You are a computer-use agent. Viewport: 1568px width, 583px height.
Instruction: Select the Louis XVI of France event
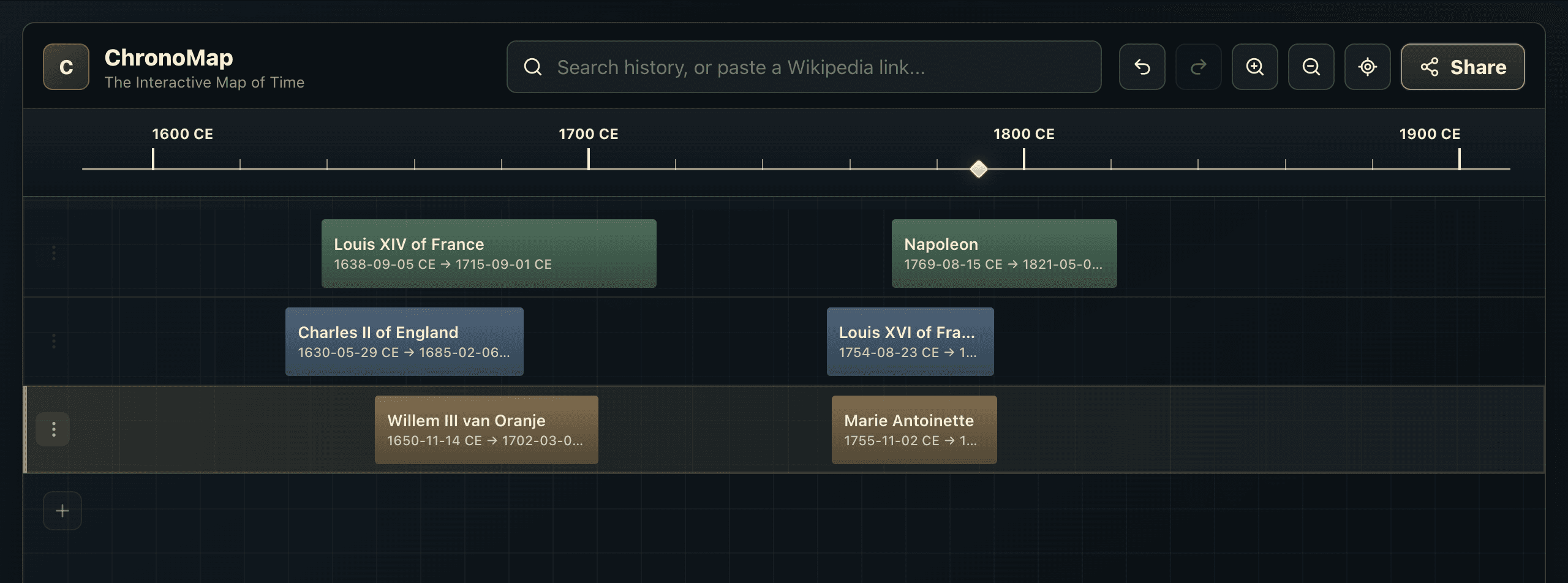910,342
